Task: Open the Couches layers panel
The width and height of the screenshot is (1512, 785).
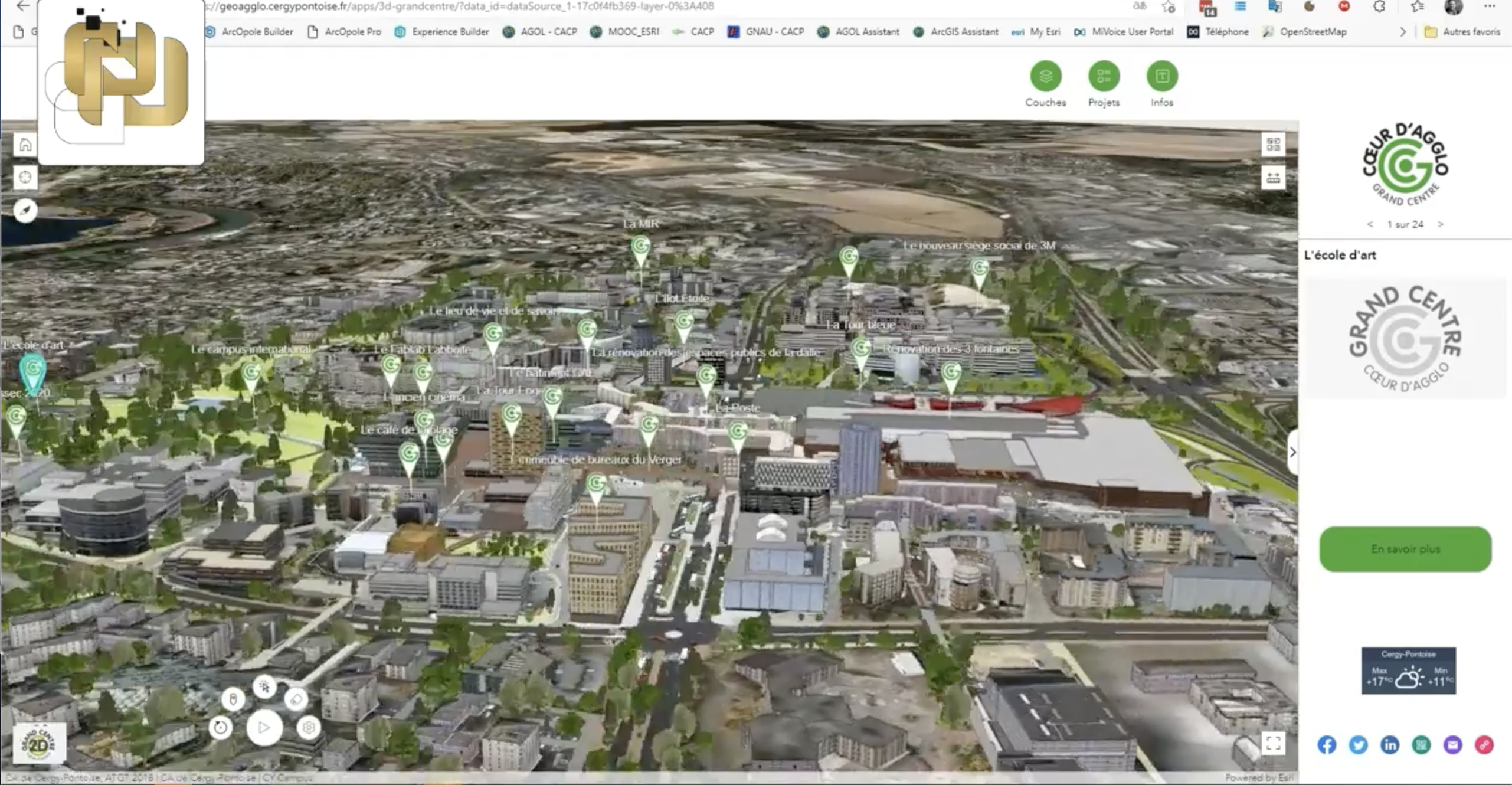Action: click(x=1045, y=77)
